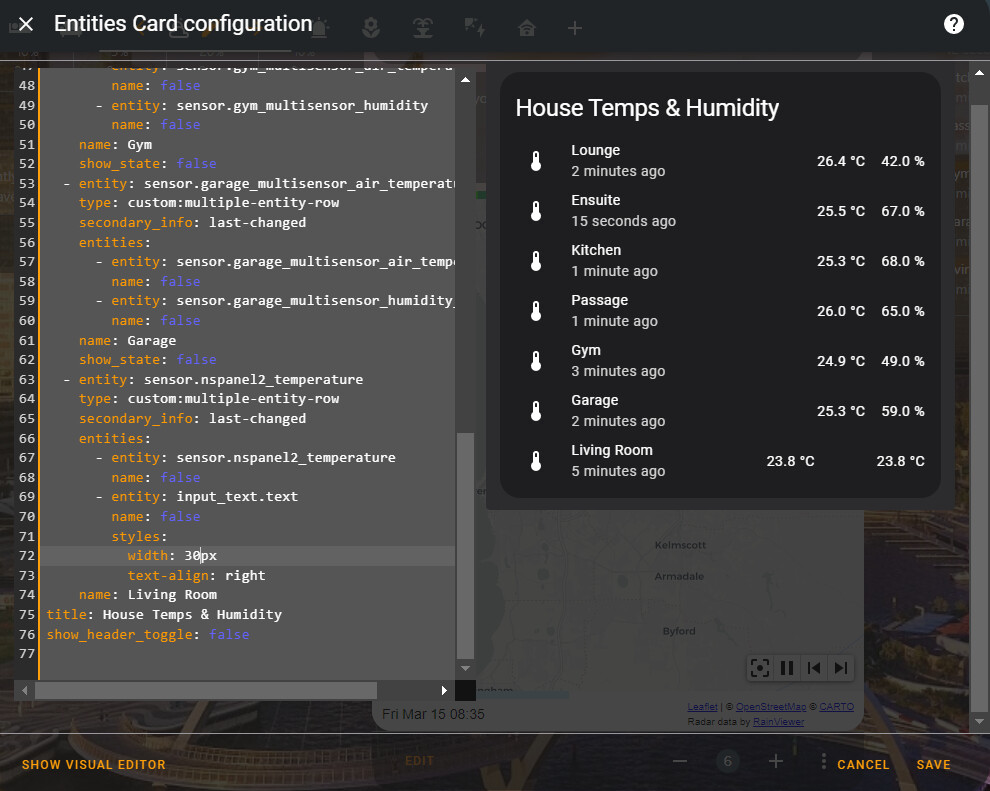Click the up arrow on code editor scrollbar

pos(465,78)
